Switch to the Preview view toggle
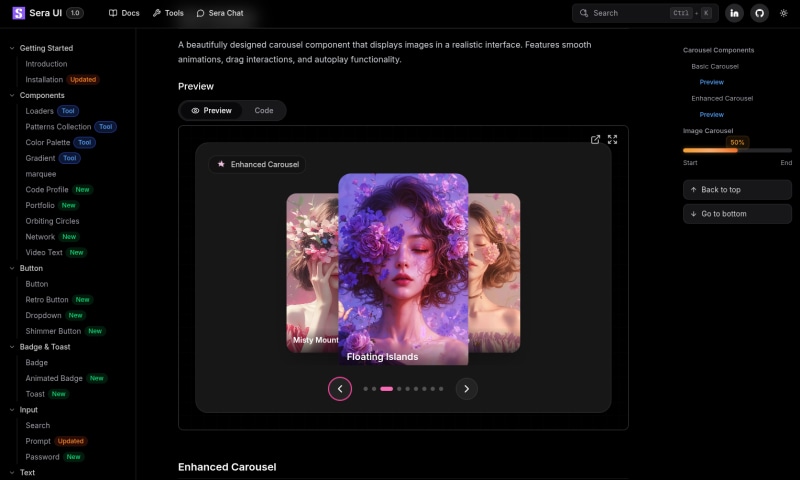This screenshot has height=480, width=800. point(211,111)
